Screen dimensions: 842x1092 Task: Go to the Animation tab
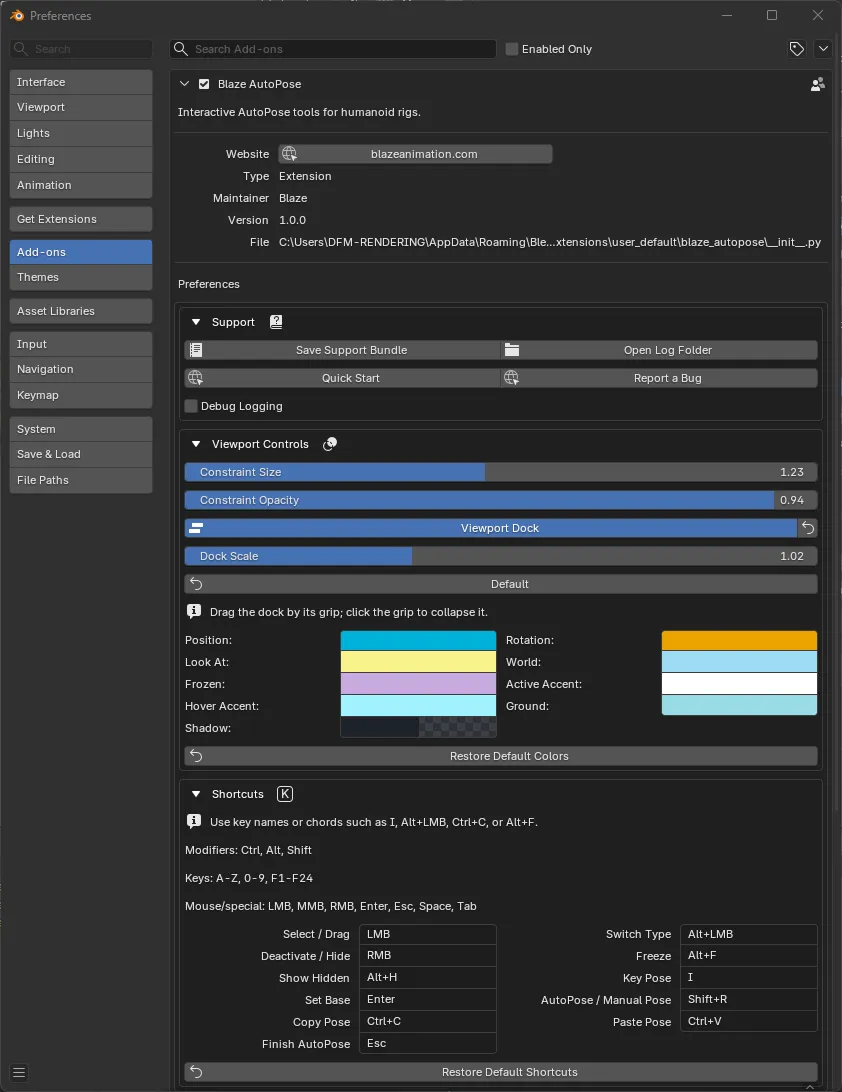pos(81,185)
